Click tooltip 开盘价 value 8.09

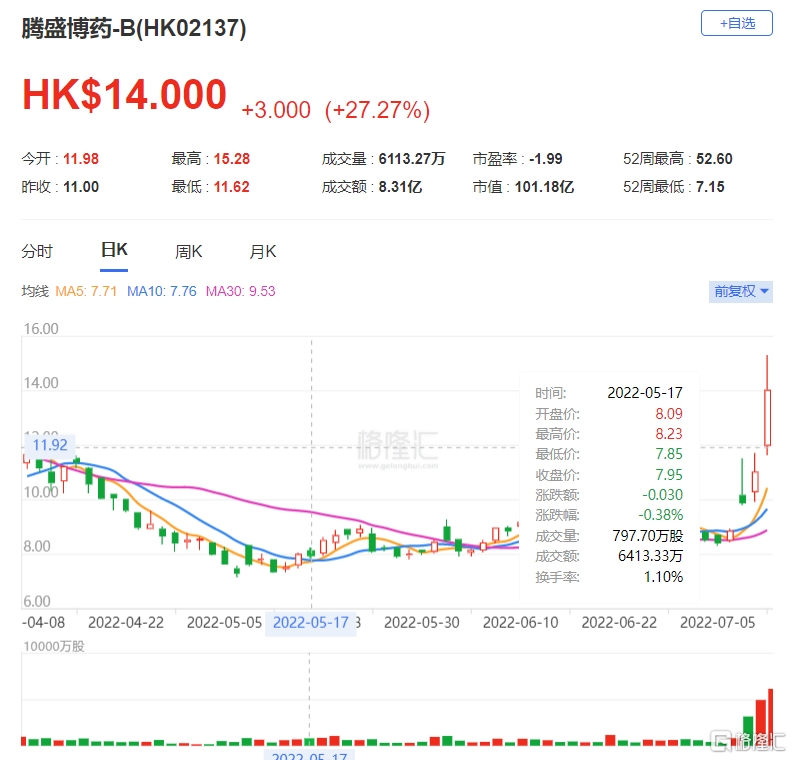pyautogui.click(x=669, y=414)
